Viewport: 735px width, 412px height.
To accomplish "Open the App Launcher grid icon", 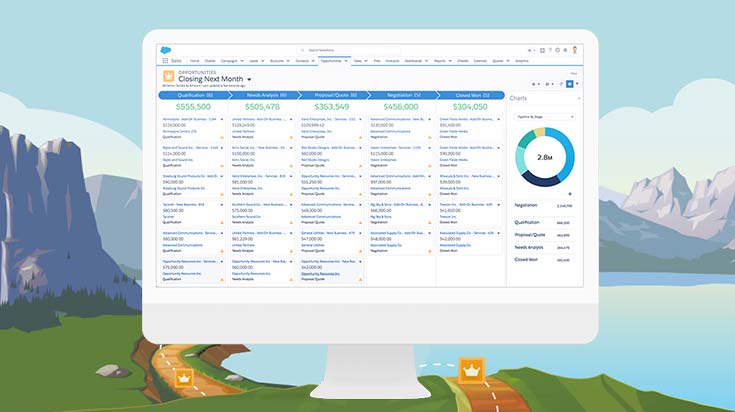I will click(163, 61).
